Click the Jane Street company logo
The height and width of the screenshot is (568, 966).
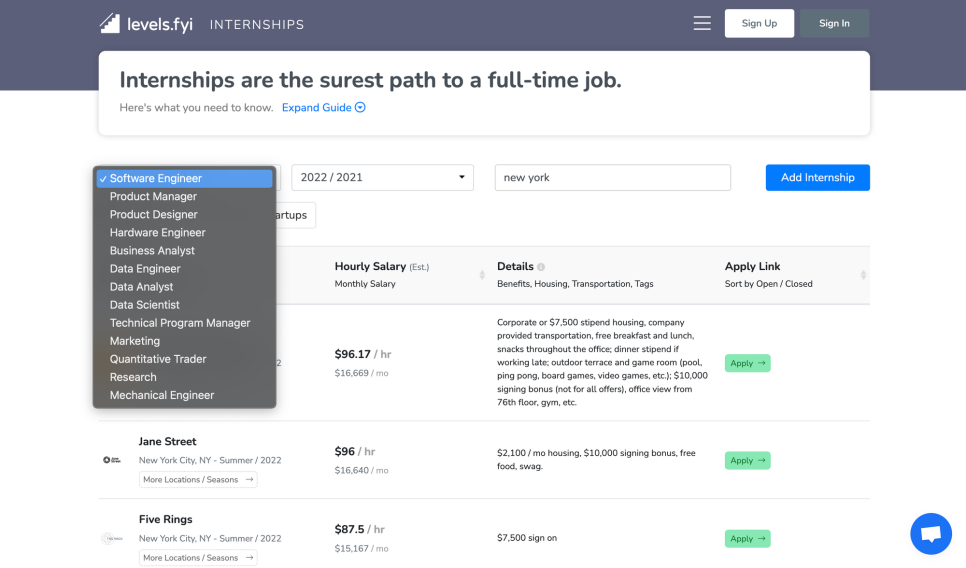coord(112,460)
